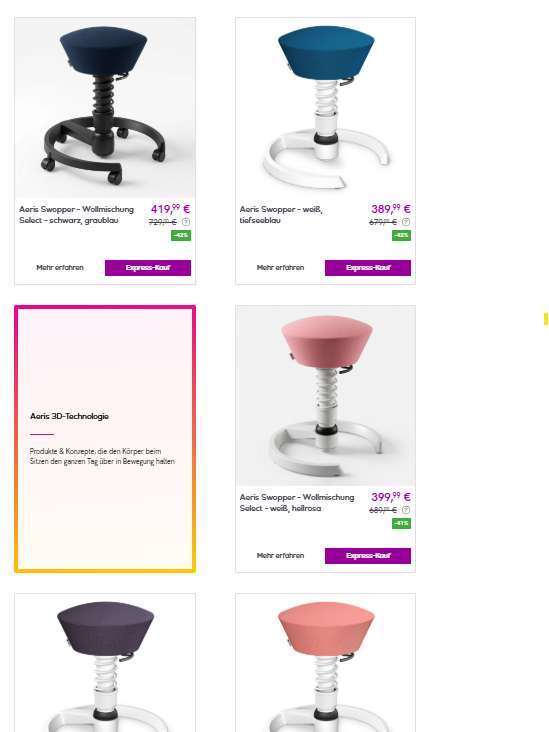Click price info icon beside 729,99 € price

186,222
